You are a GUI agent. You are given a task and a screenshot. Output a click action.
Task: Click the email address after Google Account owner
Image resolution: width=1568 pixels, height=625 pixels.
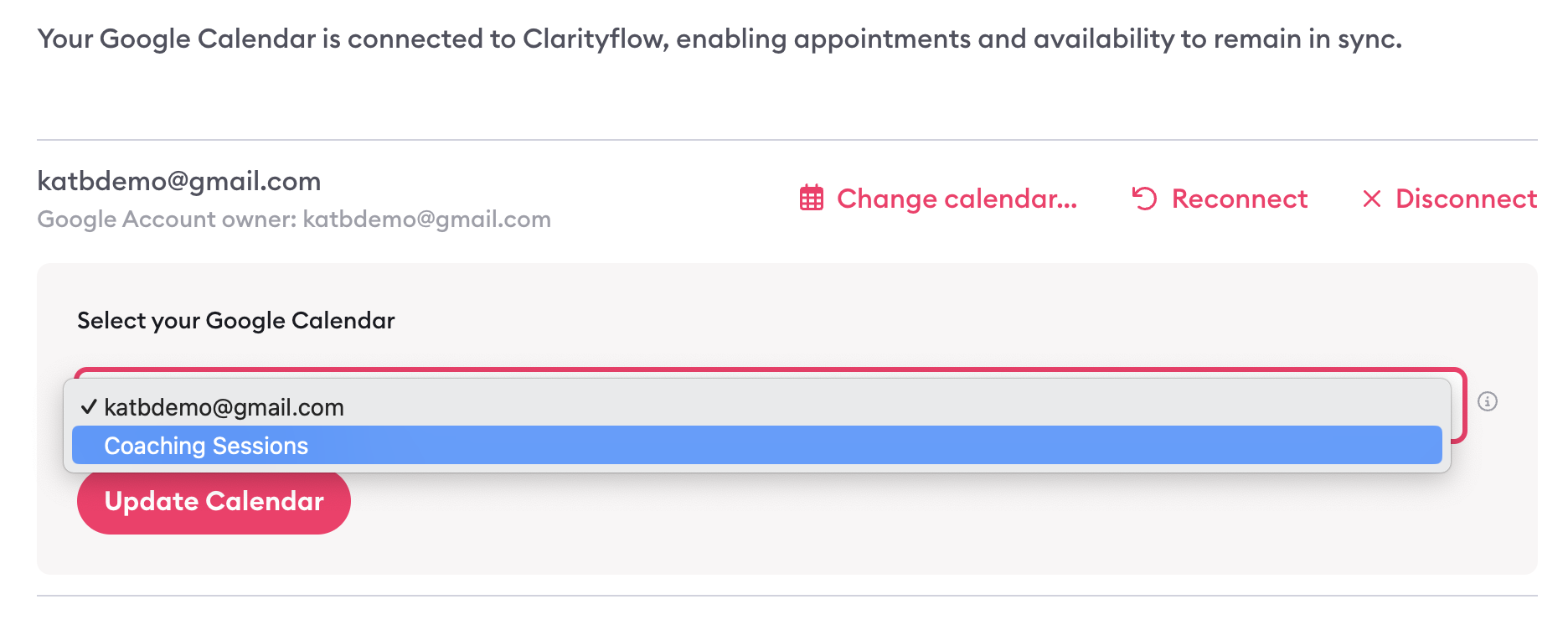point(426,220)
